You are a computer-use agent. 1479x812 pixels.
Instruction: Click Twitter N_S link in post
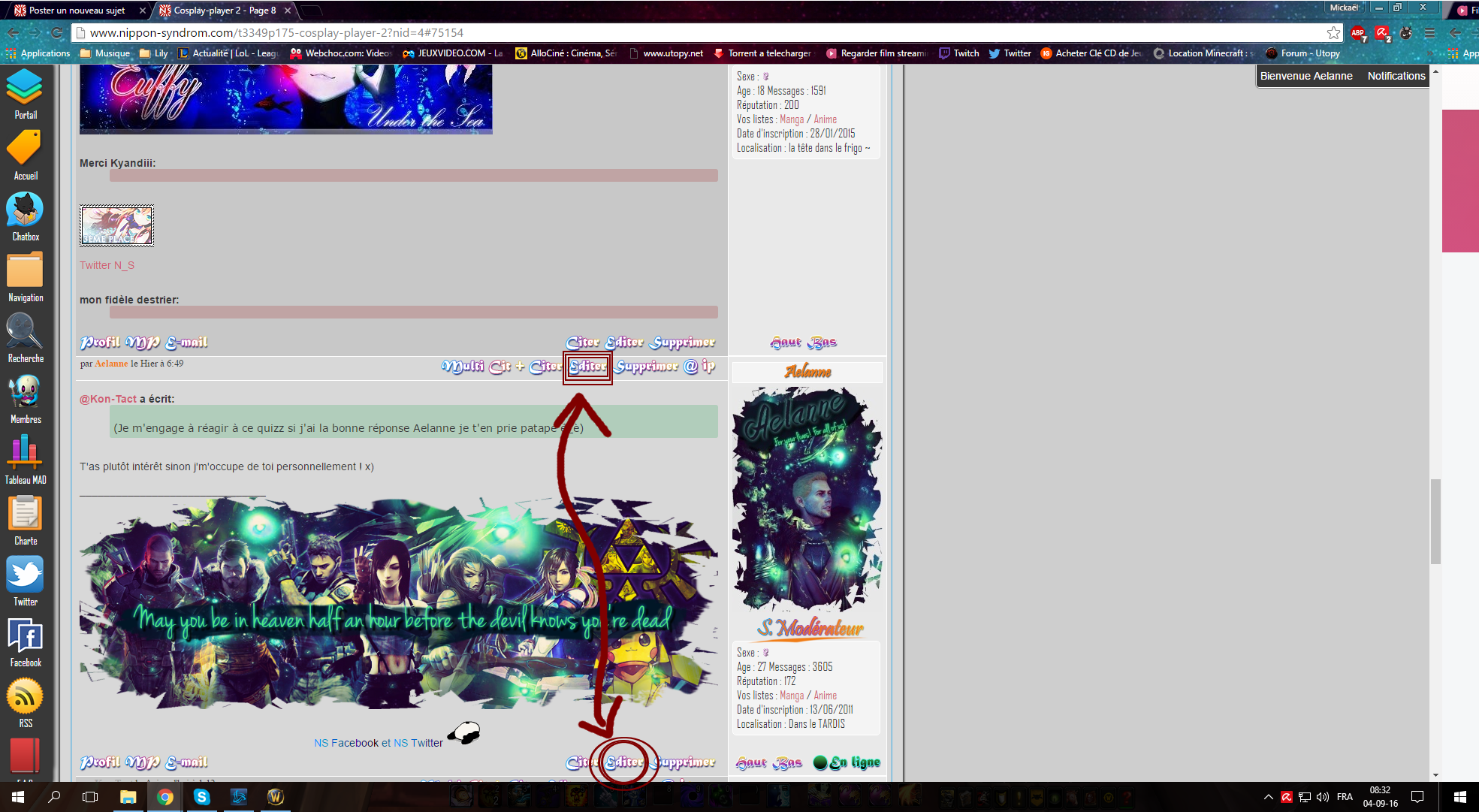pyautogui.click(x=107, y=264)
